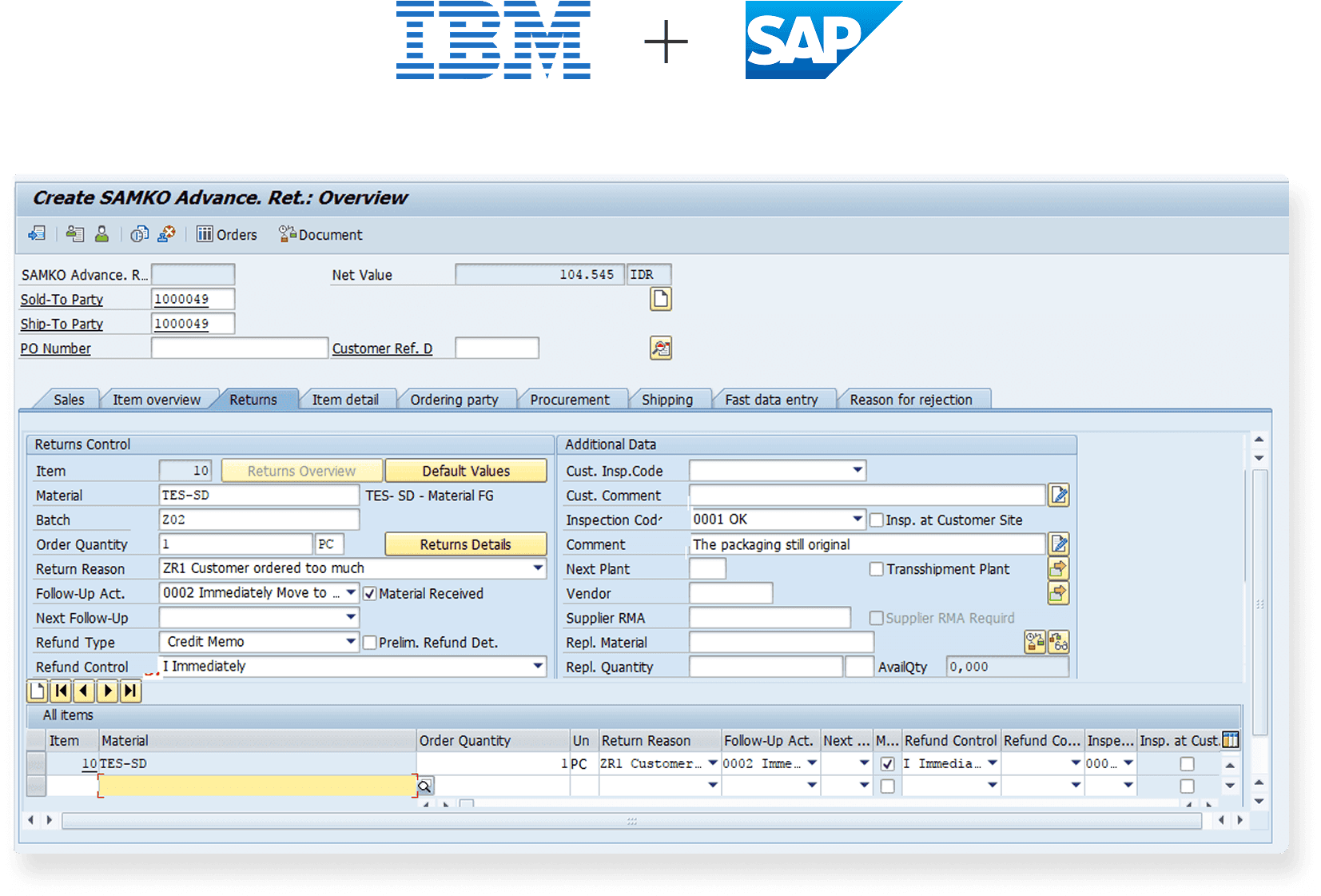Click the PO Number link label

(55, 348)
